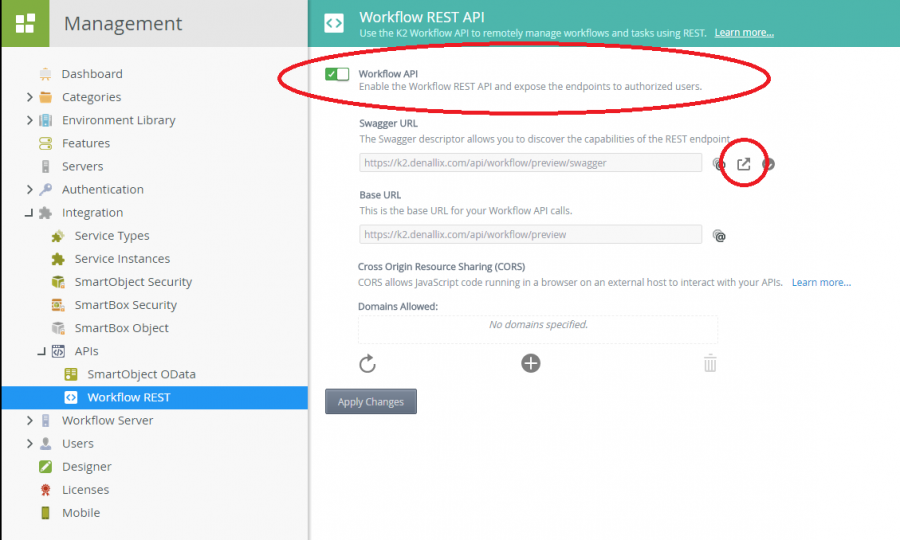The height and width of the screenshot is (540, 900).
Task: Click the Management heading text
Action: click(x=123, y=24)
